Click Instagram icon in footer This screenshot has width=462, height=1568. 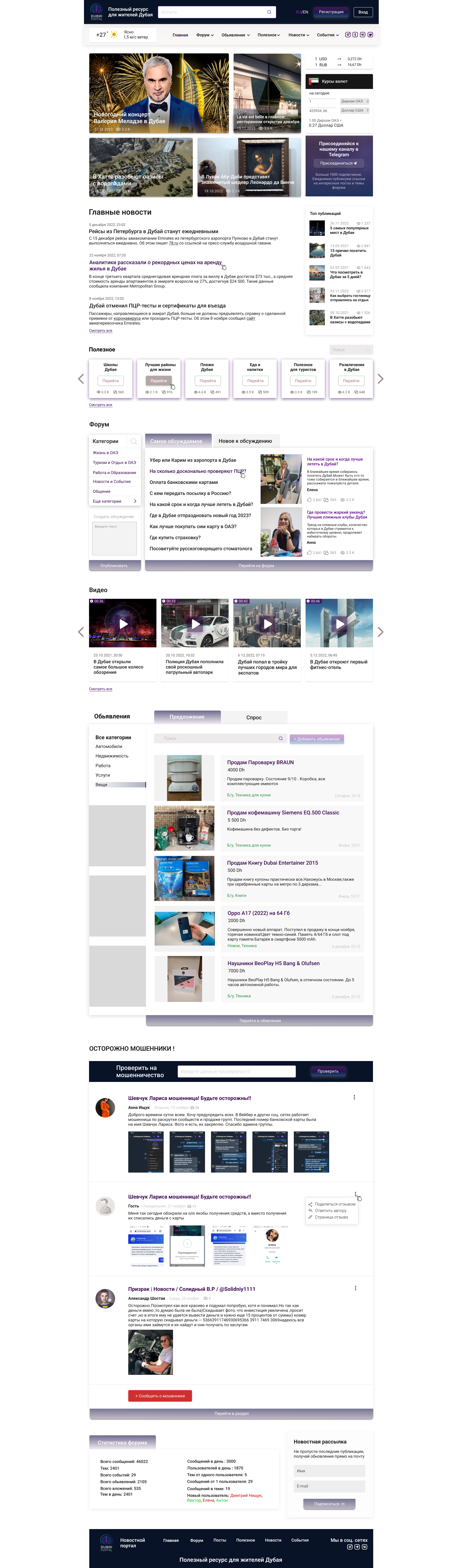[x=350, y=1547]
